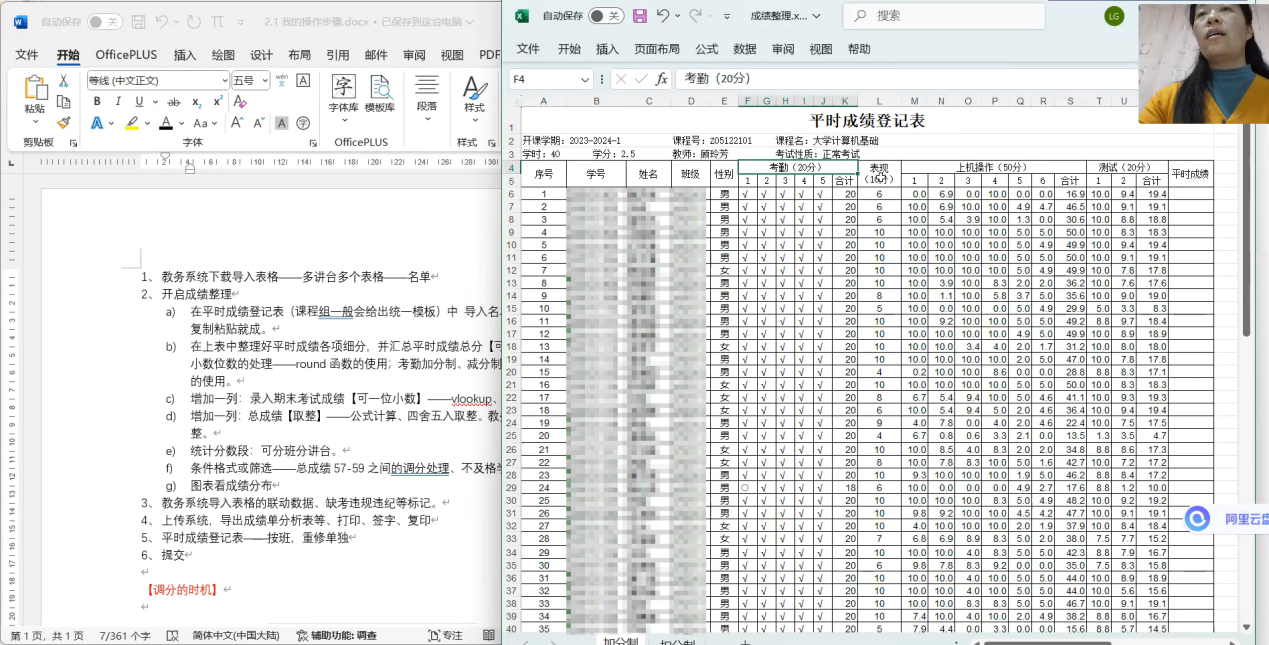Toggle Excel's 自动保存 AutoSave switch
This screenshot has height=645, width=1269.
[605, 16]
